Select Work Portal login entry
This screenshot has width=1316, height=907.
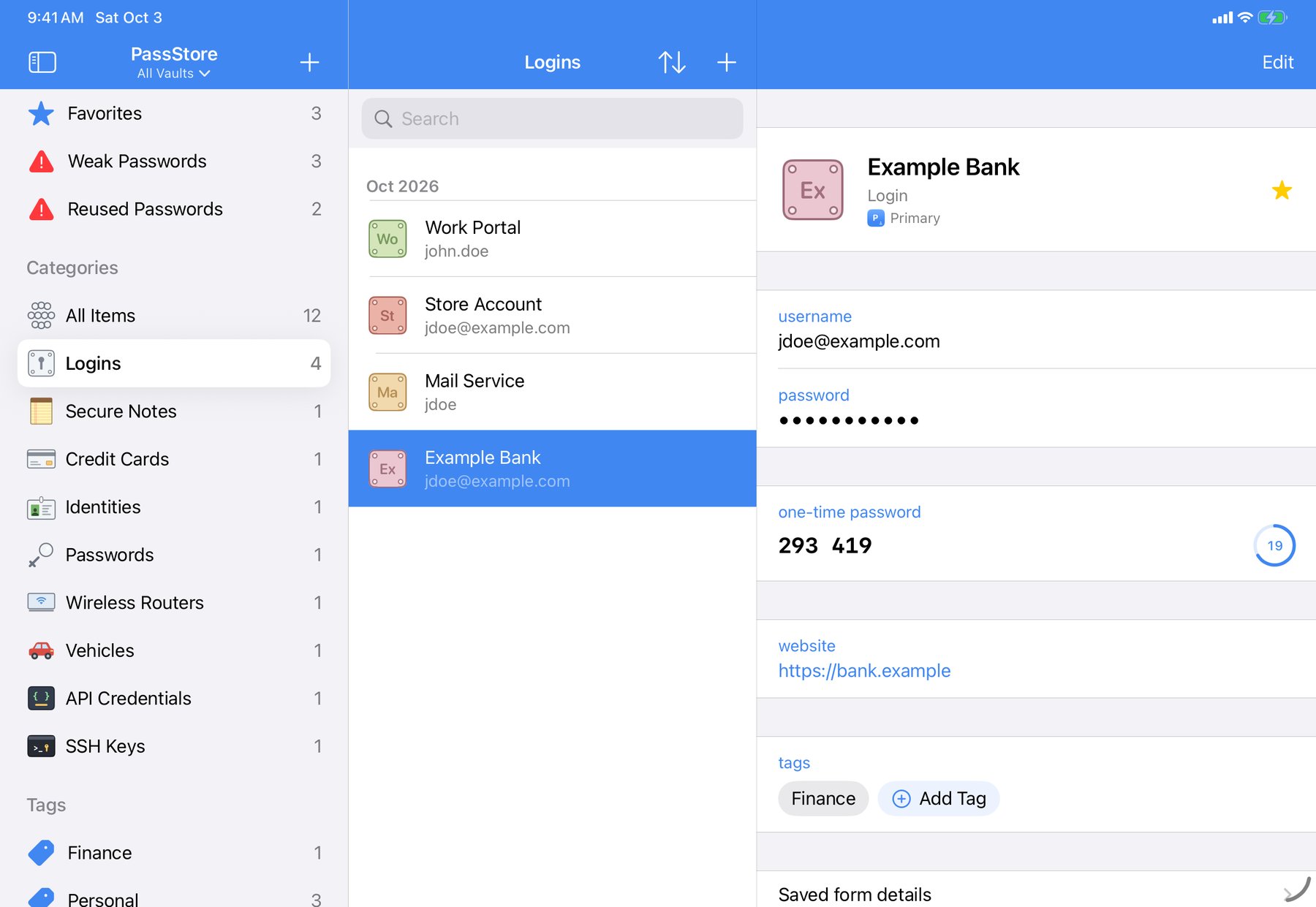point(553,239)
